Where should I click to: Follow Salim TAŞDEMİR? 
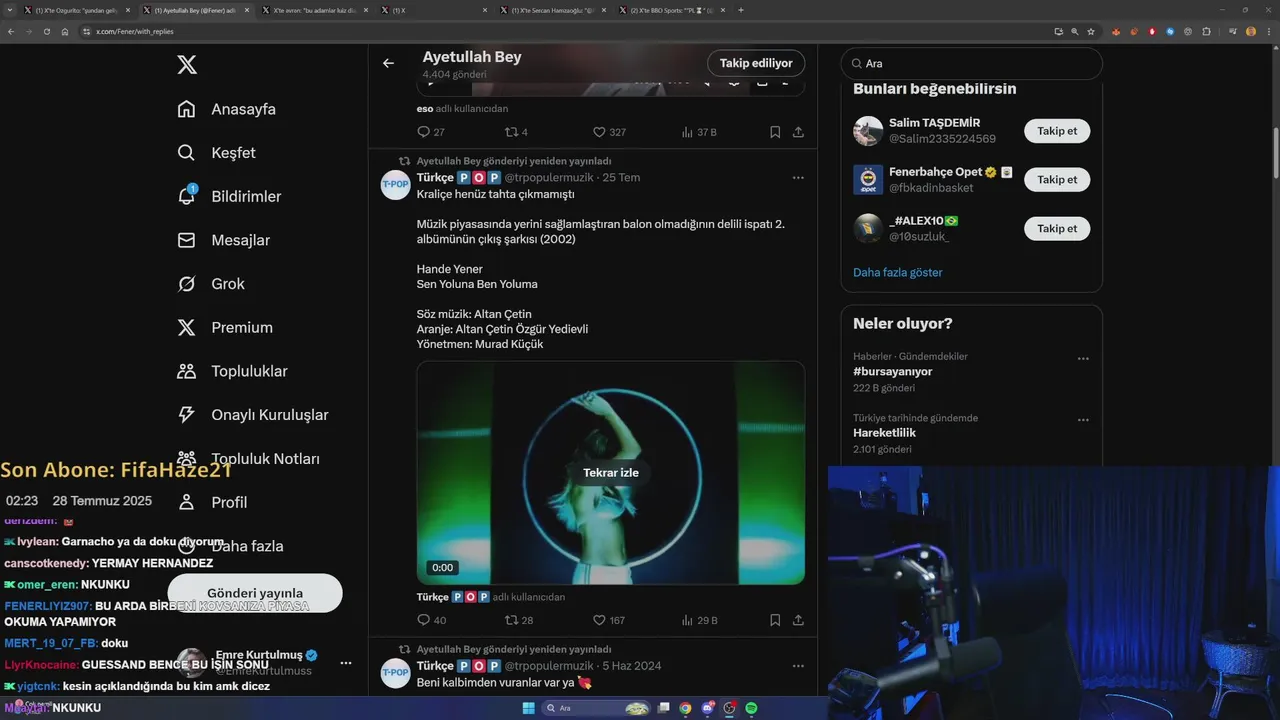tap(1057, 131)
